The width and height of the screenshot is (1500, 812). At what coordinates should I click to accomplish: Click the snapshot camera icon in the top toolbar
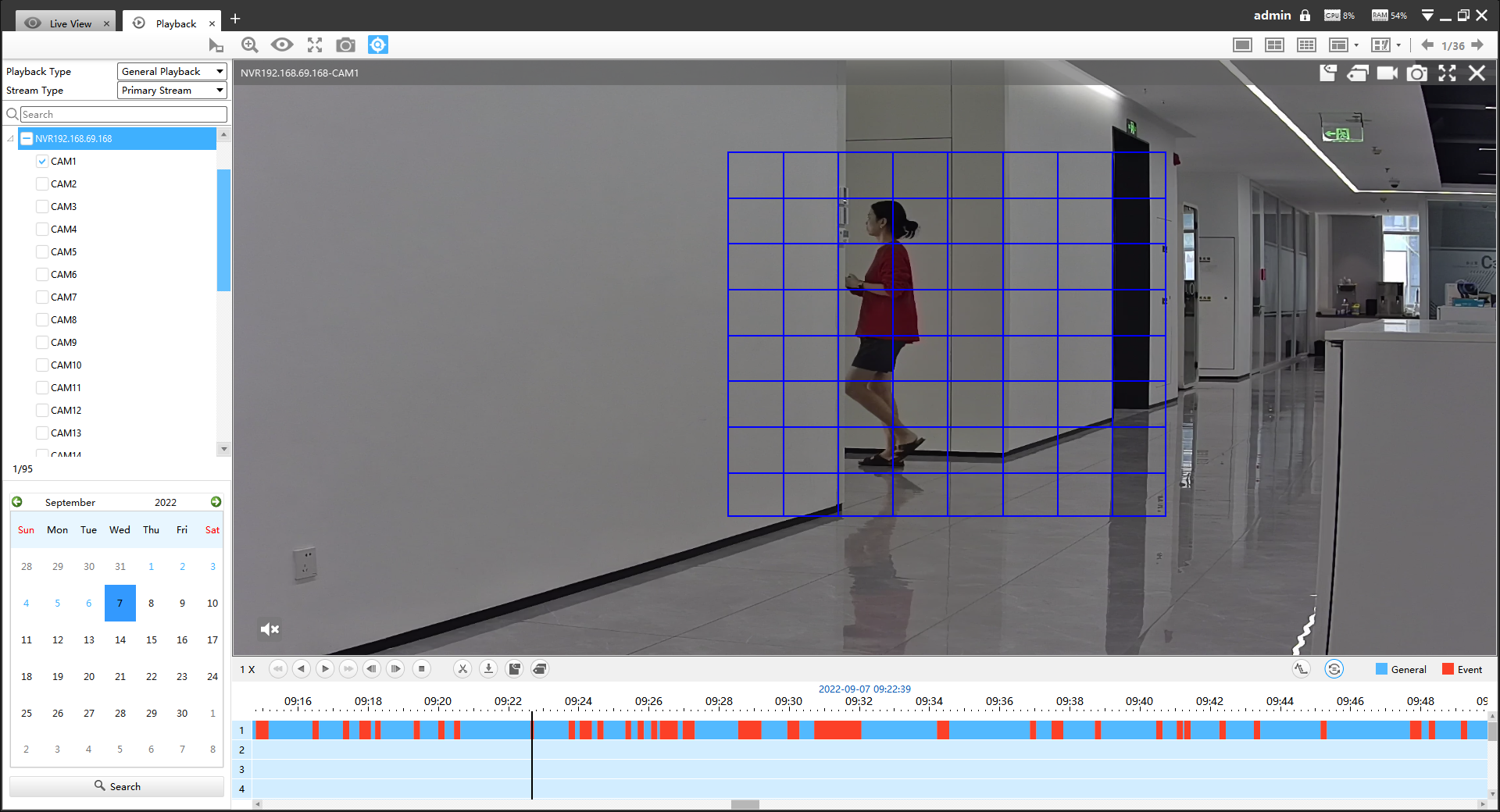[345, 45]
